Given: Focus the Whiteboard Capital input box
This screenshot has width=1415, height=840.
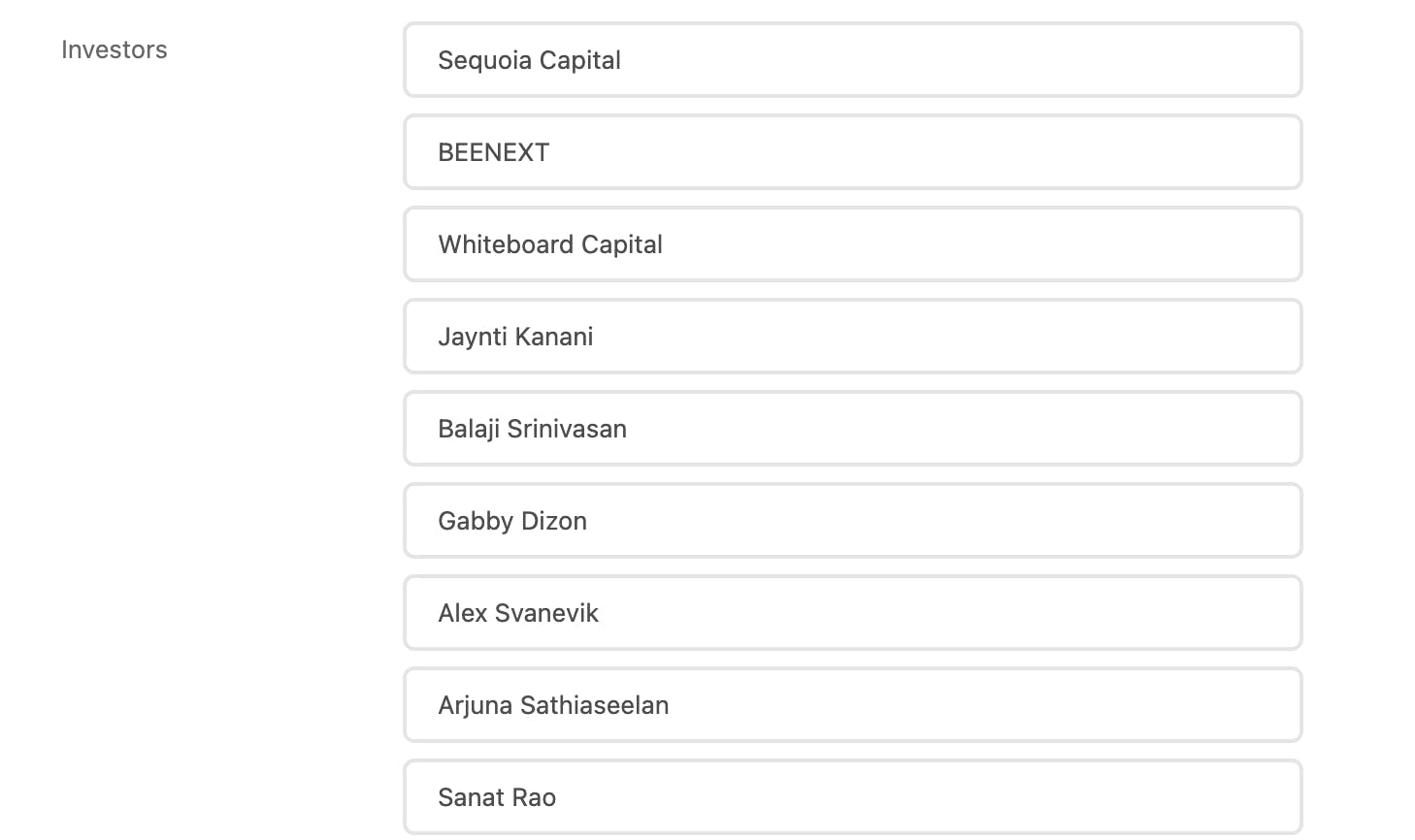Looking at the screenshot, I should click(852, 244).
